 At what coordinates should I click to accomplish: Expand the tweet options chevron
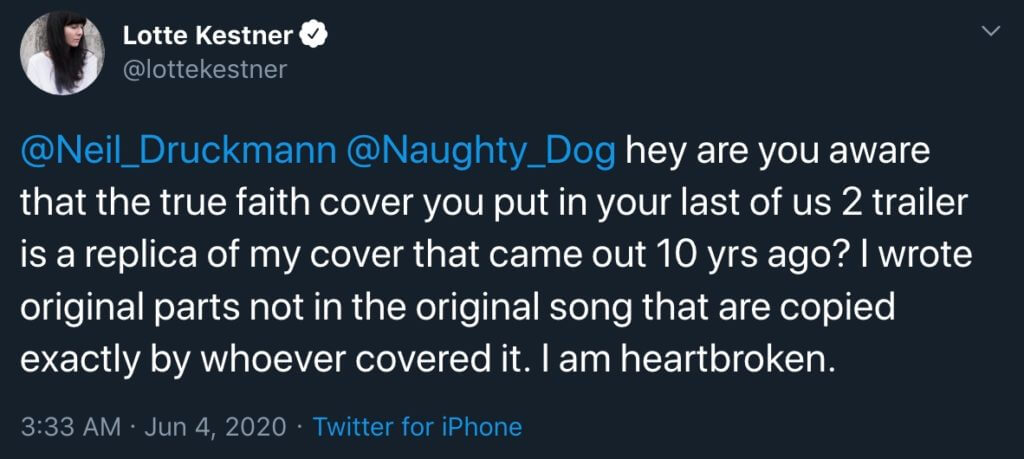click(991, 31)
